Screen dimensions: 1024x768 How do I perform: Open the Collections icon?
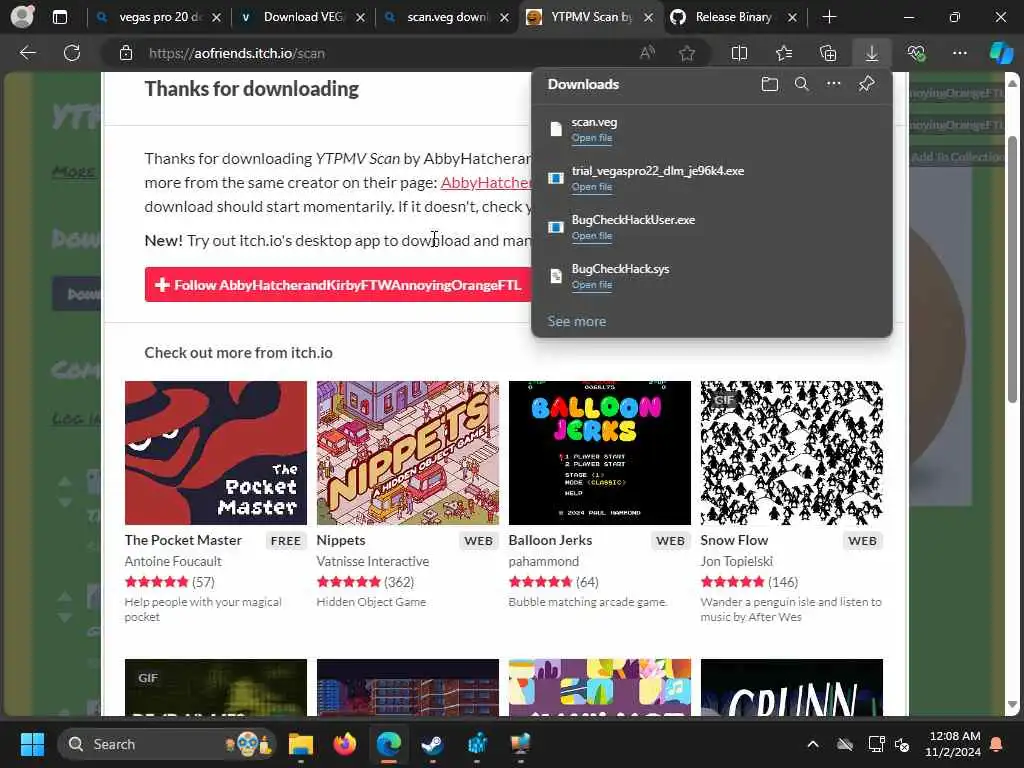tap(828, 54)
